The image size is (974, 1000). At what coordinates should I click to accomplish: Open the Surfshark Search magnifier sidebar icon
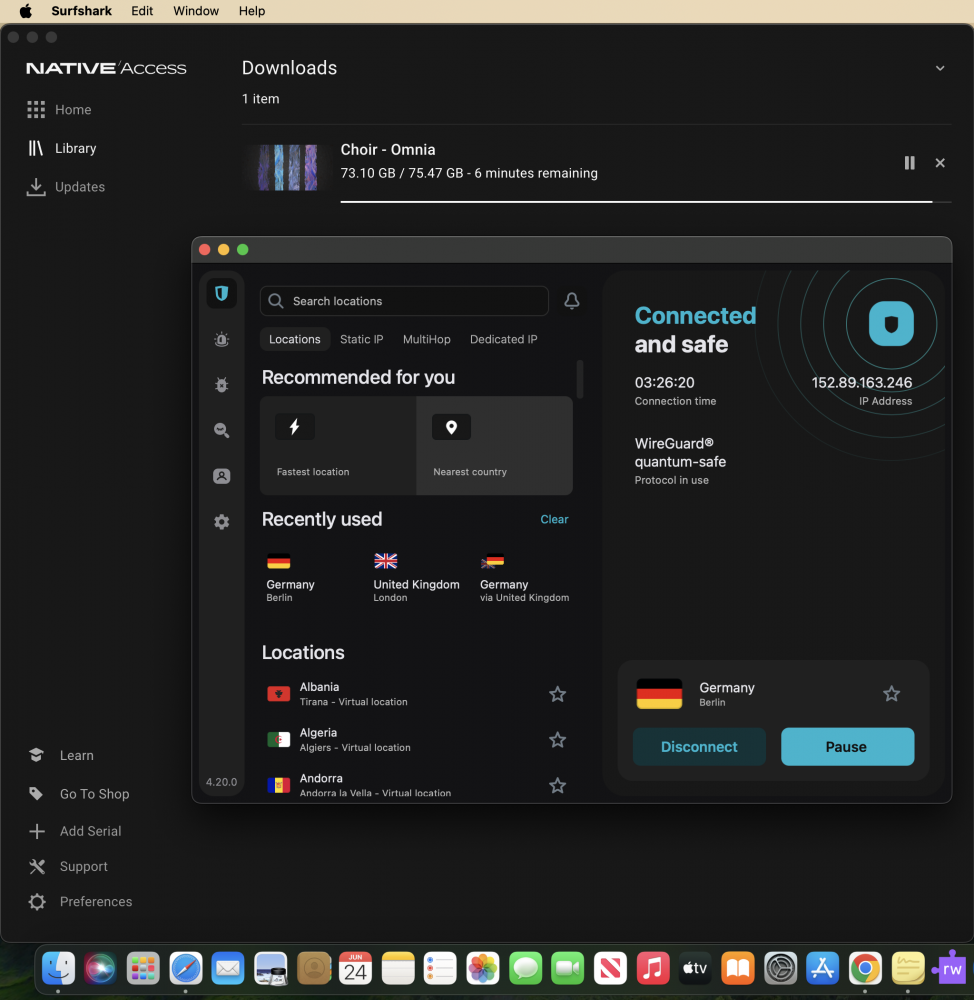(221, 430)
